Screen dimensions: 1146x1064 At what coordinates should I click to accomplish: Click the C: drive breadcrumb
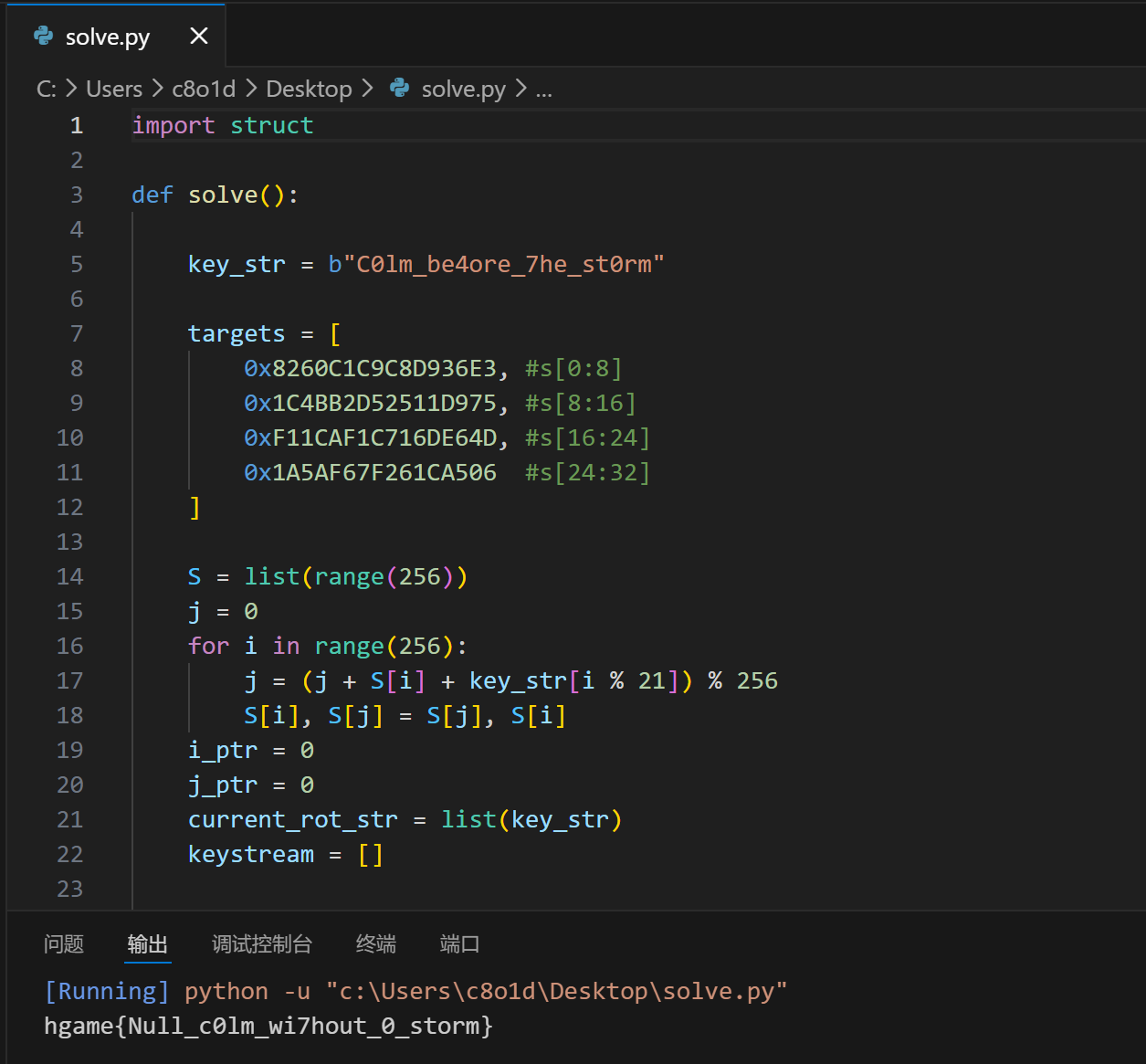(x=46, y=89)
